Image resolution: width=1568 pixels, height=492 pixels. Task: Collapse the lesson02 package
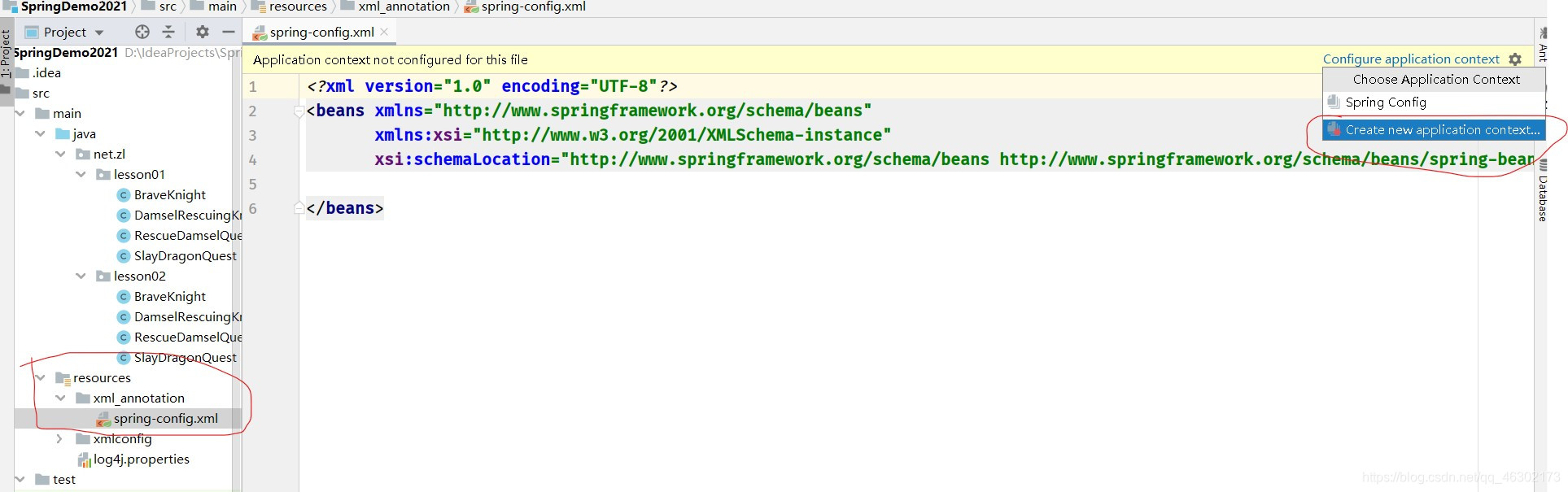coord(81,276)
